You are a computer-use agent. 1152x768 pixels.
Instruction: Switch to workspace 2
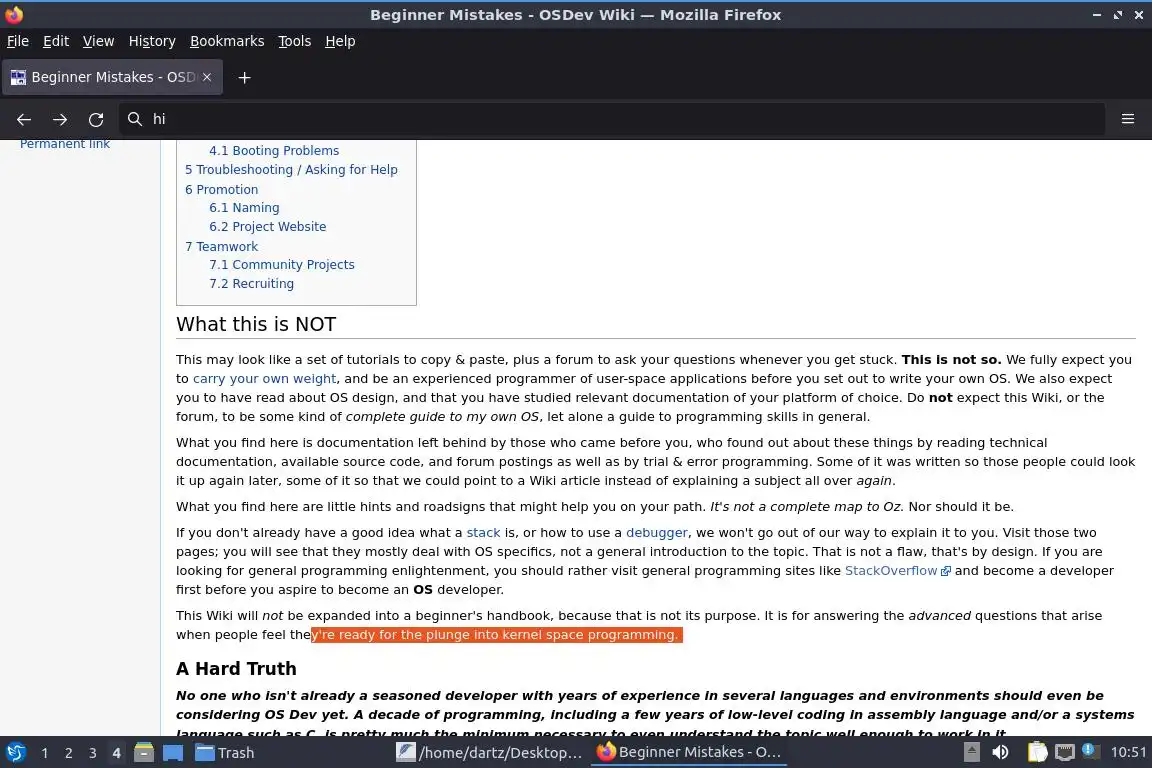pos(68,753)
